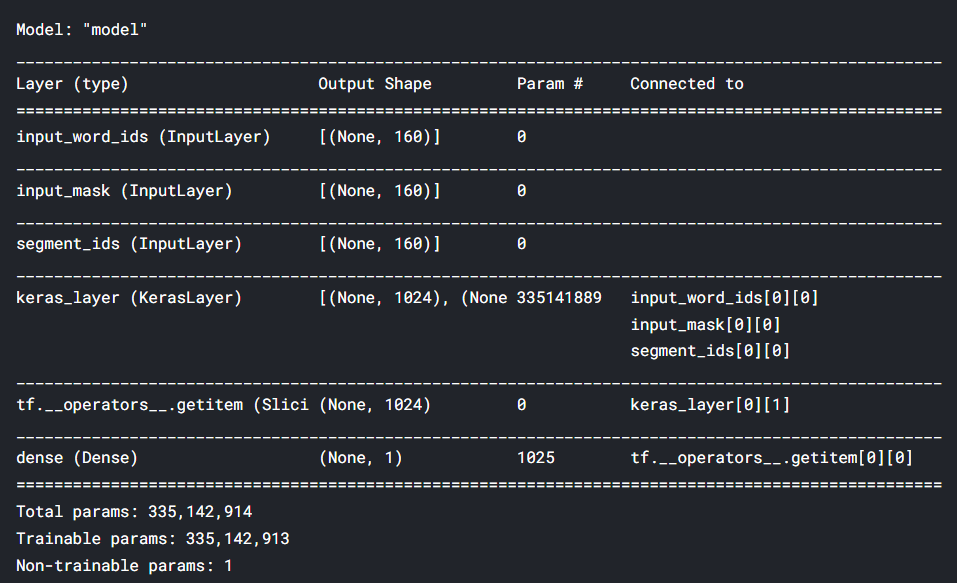Select the input_mask (InputLayer) layer name

tap(124, 190)
